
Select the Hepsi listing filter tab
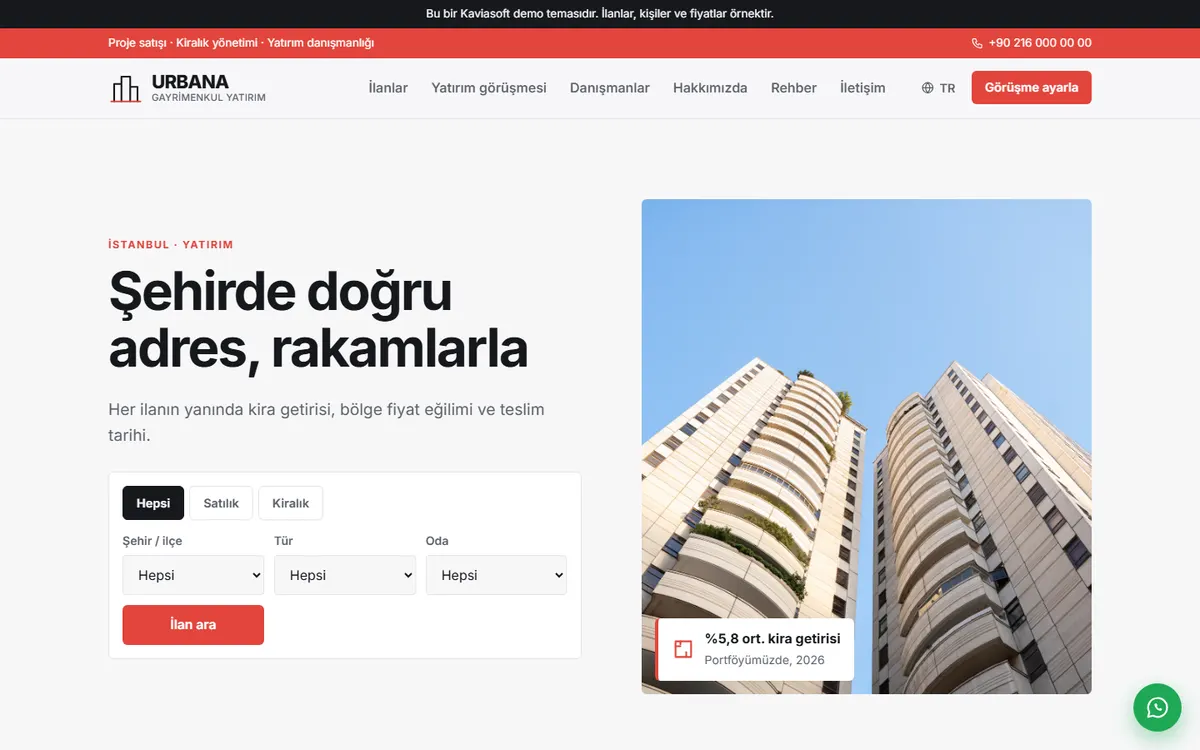(x=153, y=503)
